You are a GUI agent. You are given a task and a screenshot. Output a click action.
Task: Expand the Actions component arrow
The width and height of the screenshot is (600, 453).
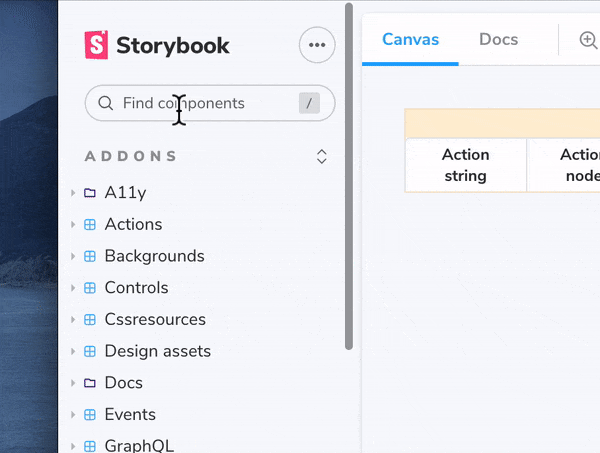click(73, 224)
